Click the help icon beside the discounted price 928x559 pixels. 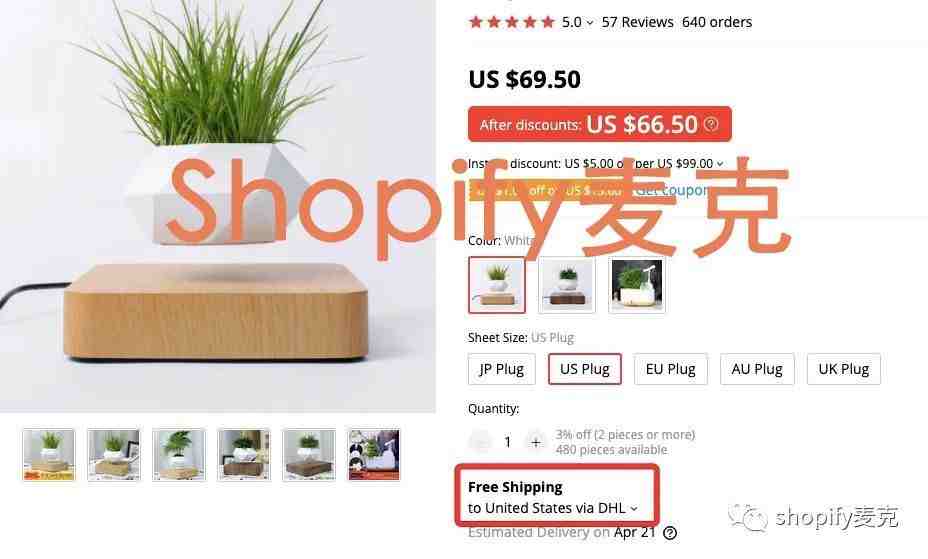[x=711, y=124]
